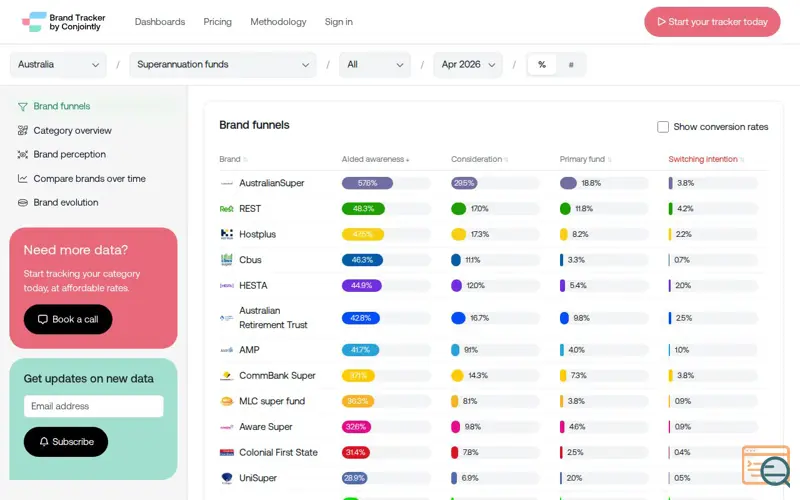The image size is (800, 500).
Task: Click the Start your tracker today button
Action: tap(712, 22)
